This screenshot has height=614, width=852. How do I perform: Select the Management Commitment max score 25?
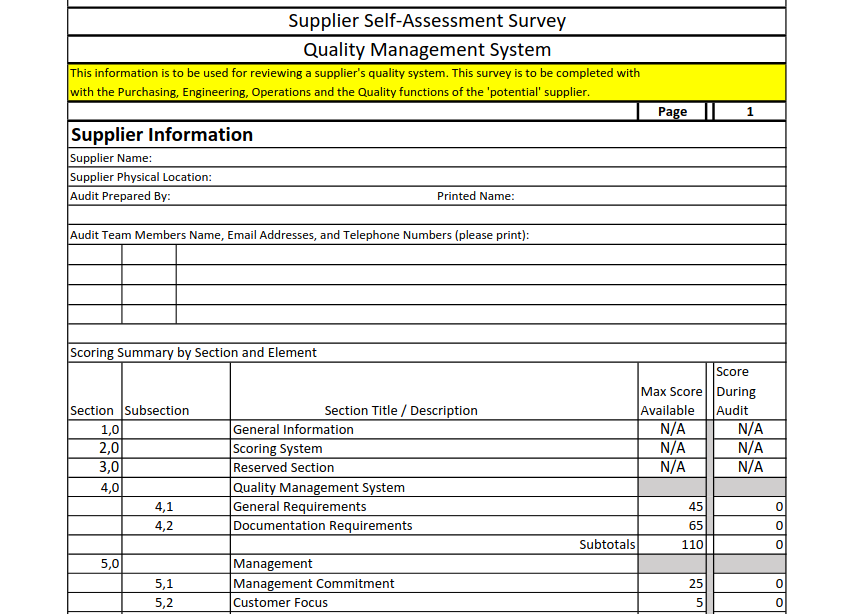point(672,583)
